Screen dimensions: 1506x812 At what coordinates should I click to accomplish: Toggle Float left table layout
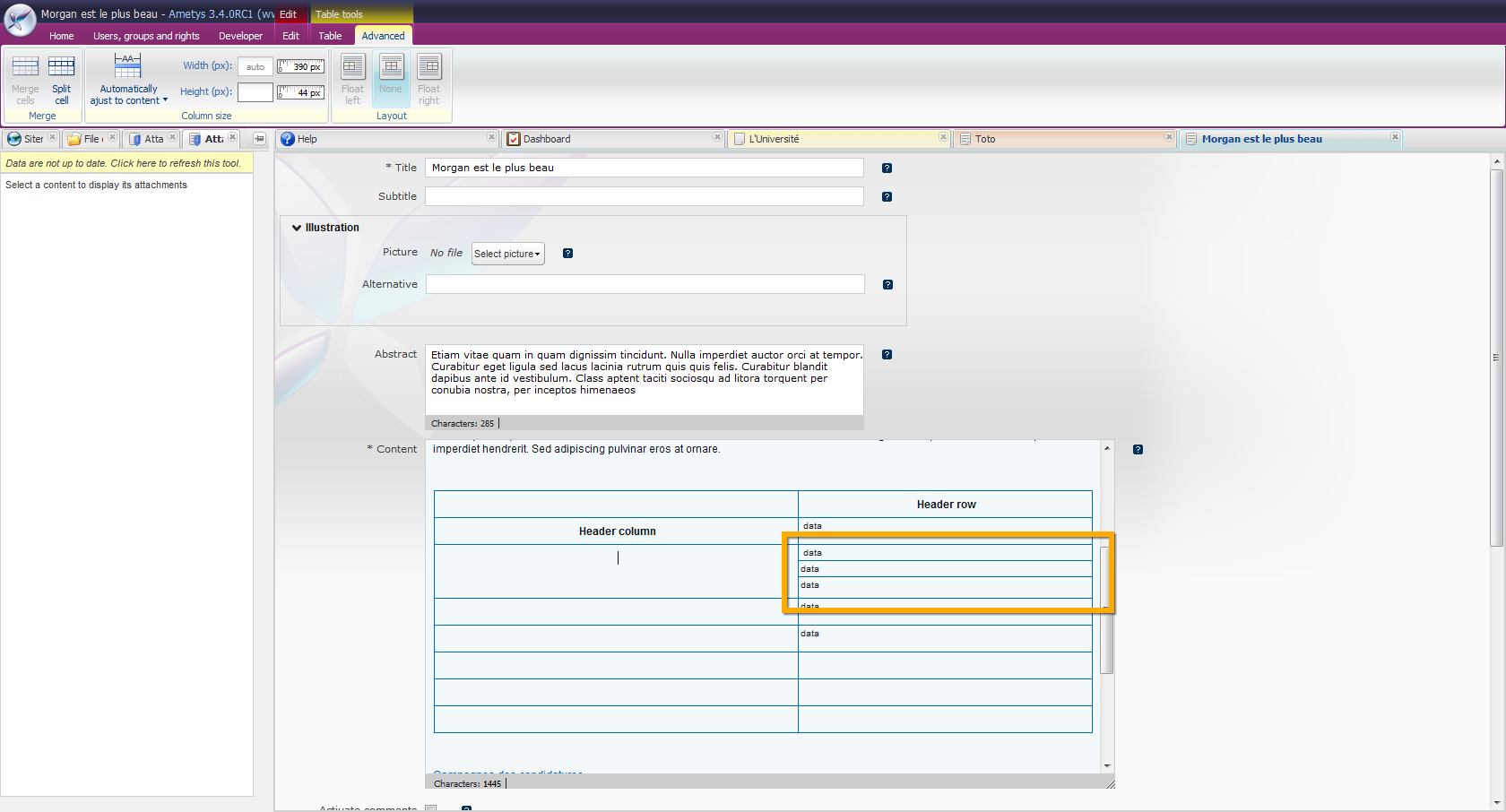pyautogui.click(x=352, y=79)
